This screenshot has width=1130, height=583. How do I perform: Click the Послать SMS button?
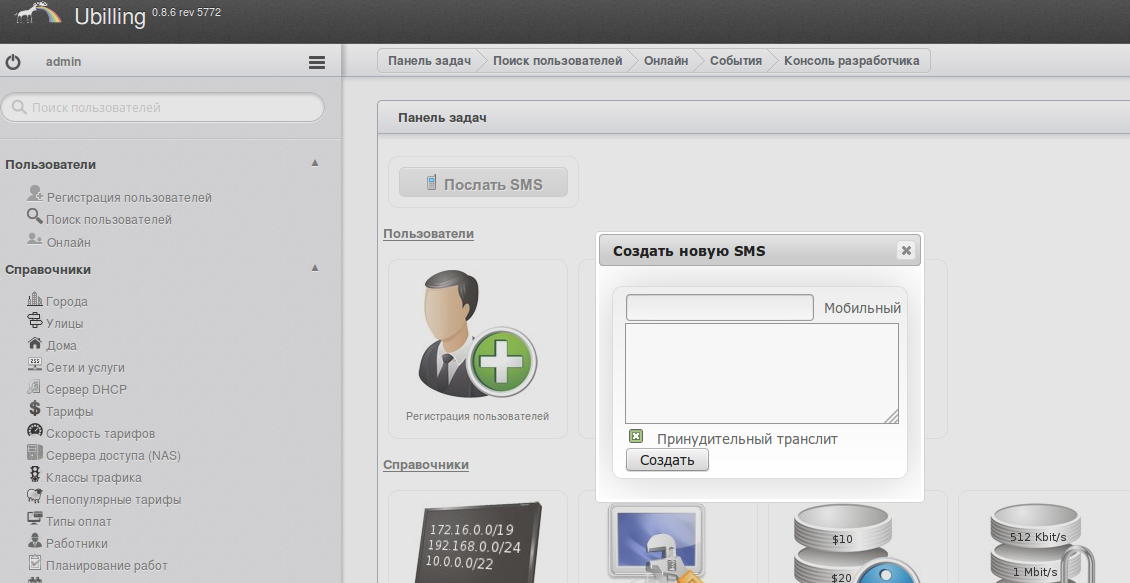click(x=484, y=183)
